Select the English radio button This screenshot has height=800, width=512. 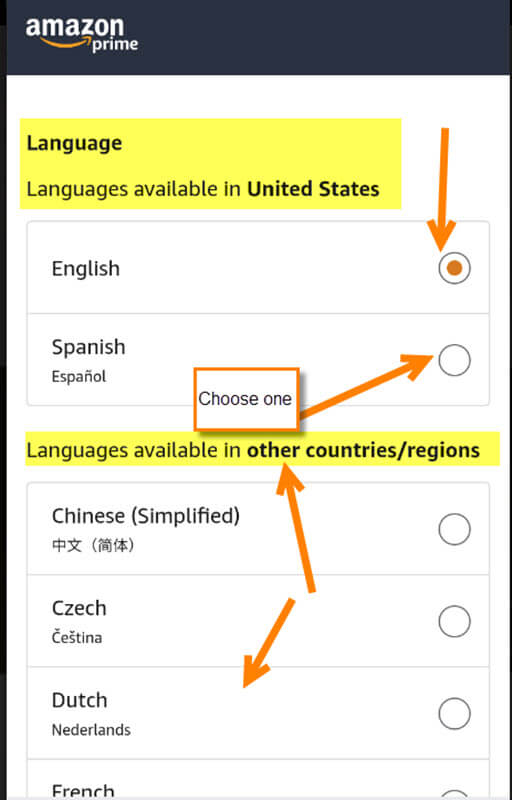pos(454,268)
